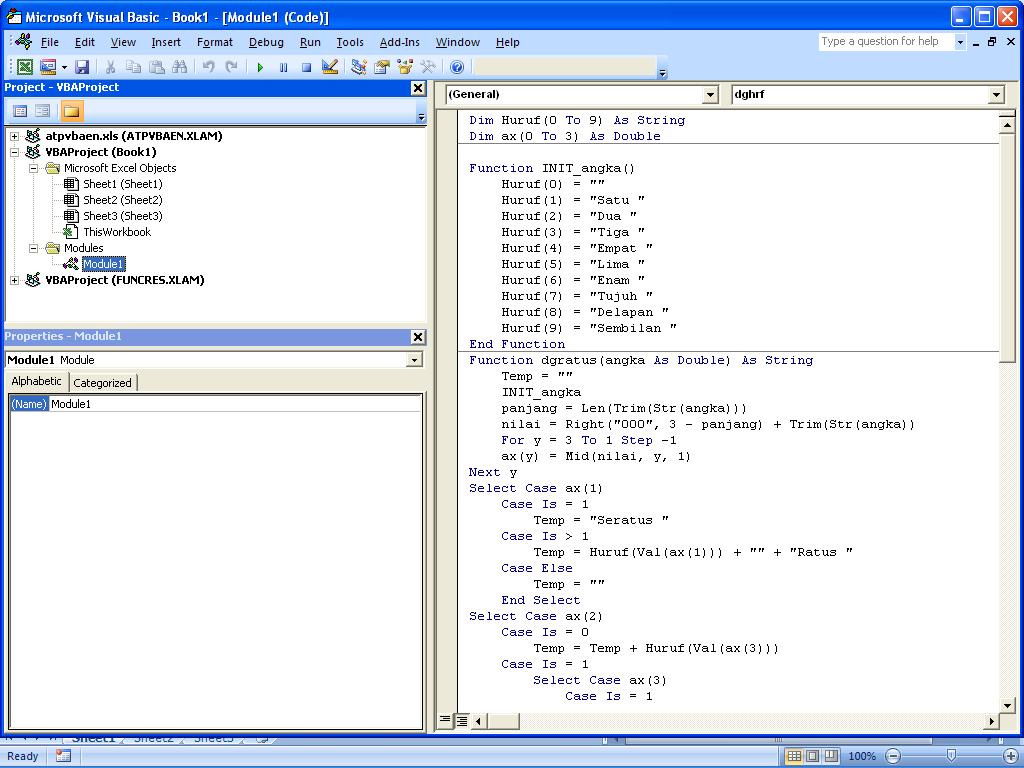Screen dimensions: 1024x768
Task: Open the (General) object dropdown
Action: pos(711,95)
